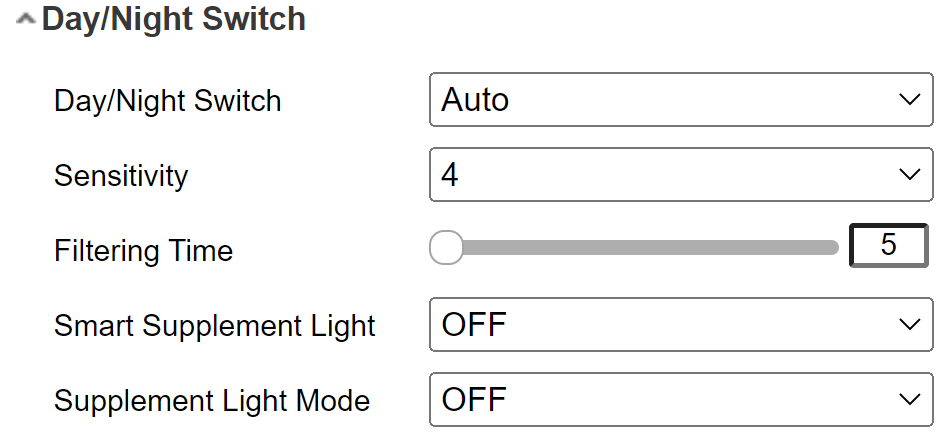Image resolution: width=949 pixels, height=436 pixels.
Task: Click the OFF text in Supplement Light Mode
Action: pos(474,400)
